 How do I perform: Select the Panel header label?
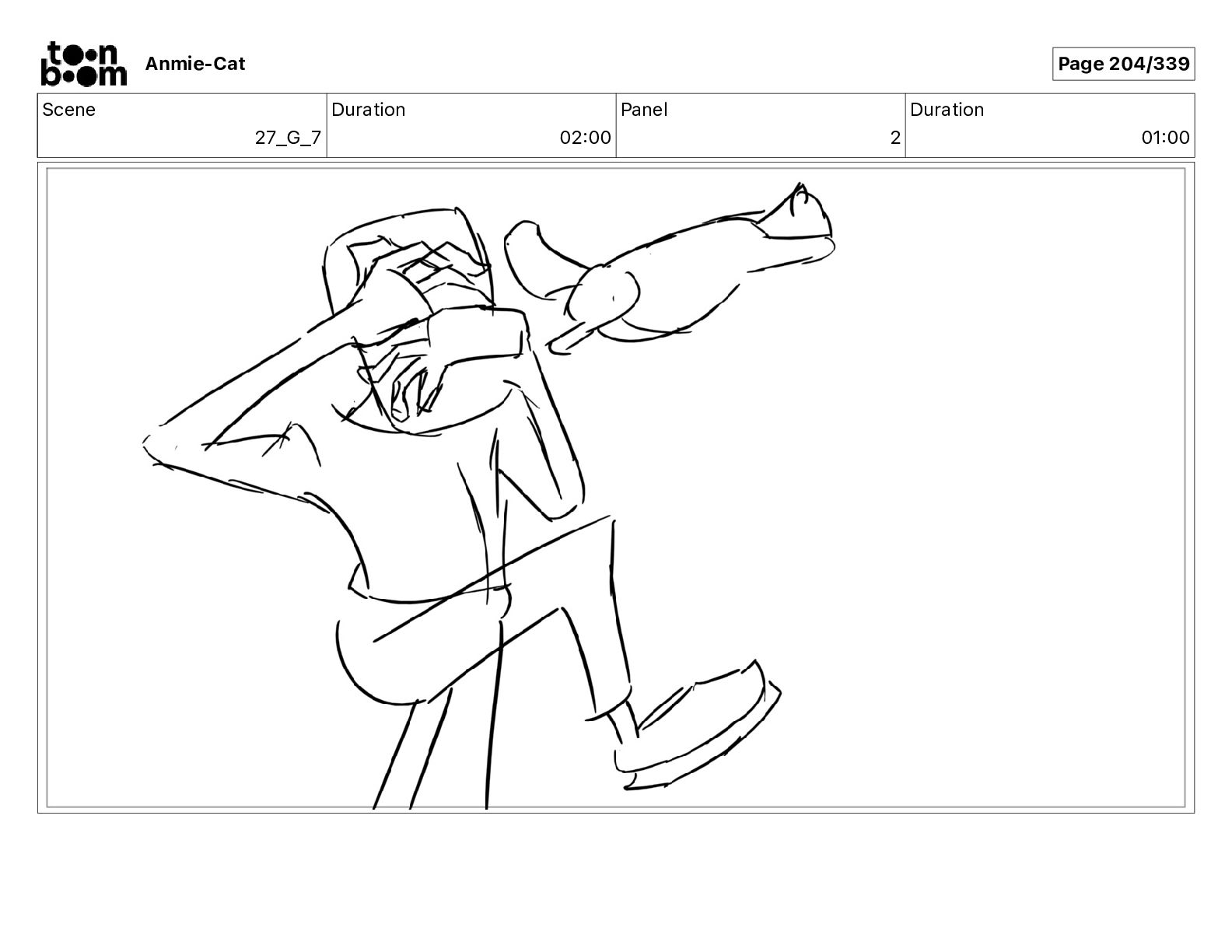point(644,110)
